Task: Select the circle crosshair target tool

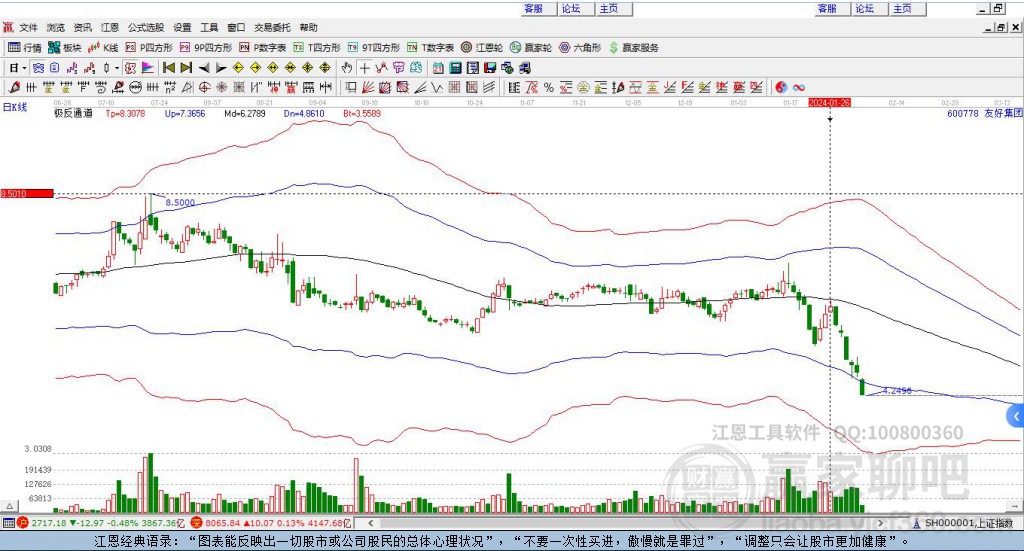Action: pyautogui.click(x=204, y=87)
